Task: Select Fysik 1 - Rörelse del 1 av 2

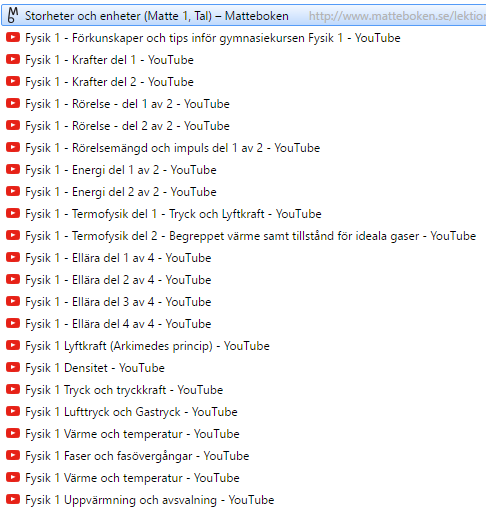Action: [127, 104]
